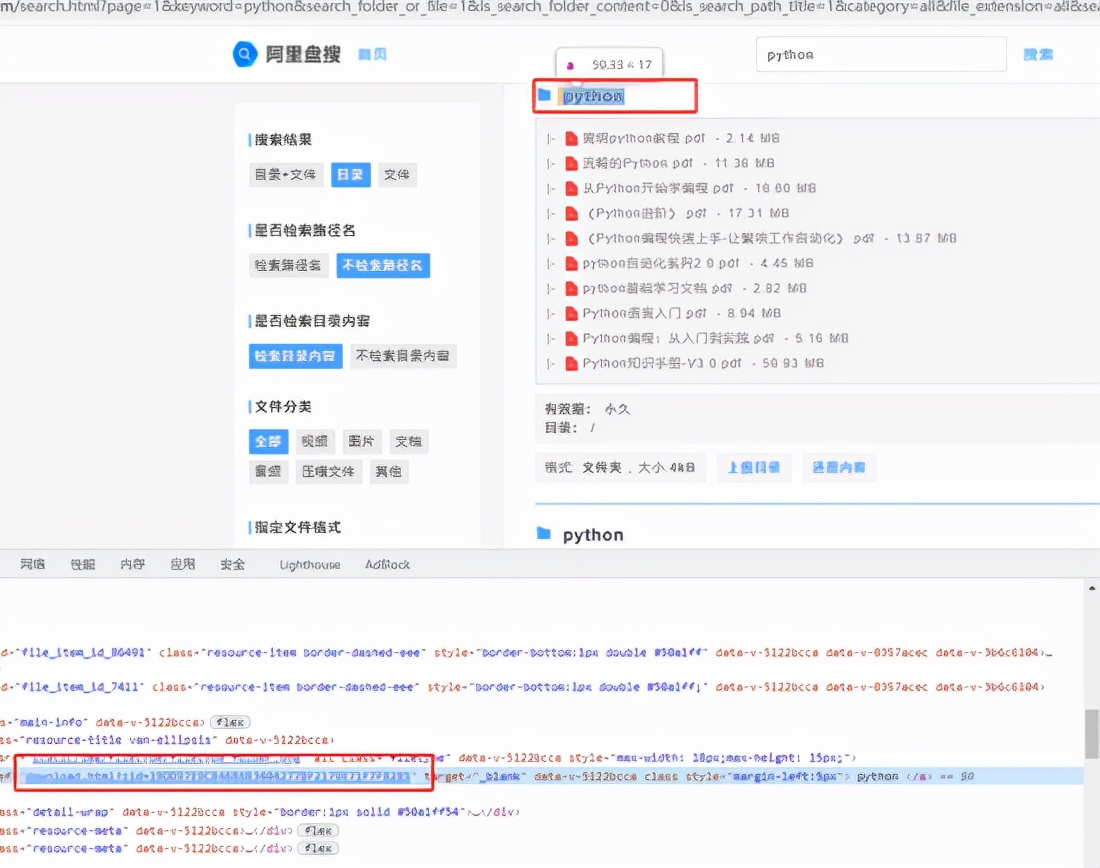Enable the 检索路径名 option
The width and height of the screenshot is (1100, 868).
pyautogui.click(x=288, y=265)
